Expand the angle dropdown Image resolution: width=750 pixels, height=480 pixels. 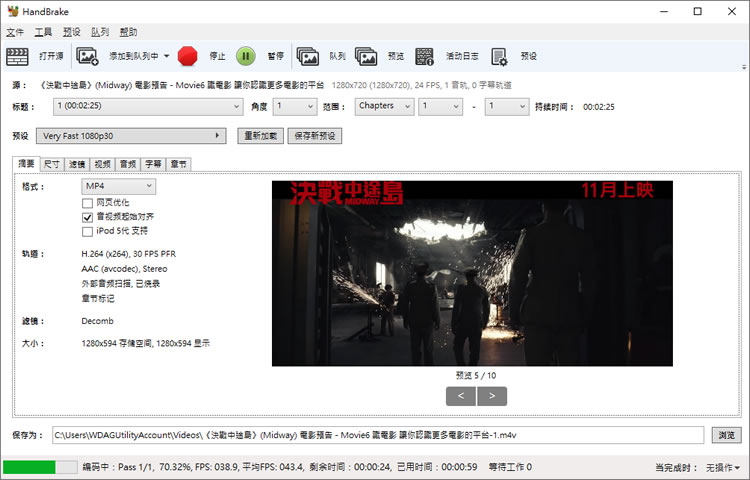click(295, 107)
